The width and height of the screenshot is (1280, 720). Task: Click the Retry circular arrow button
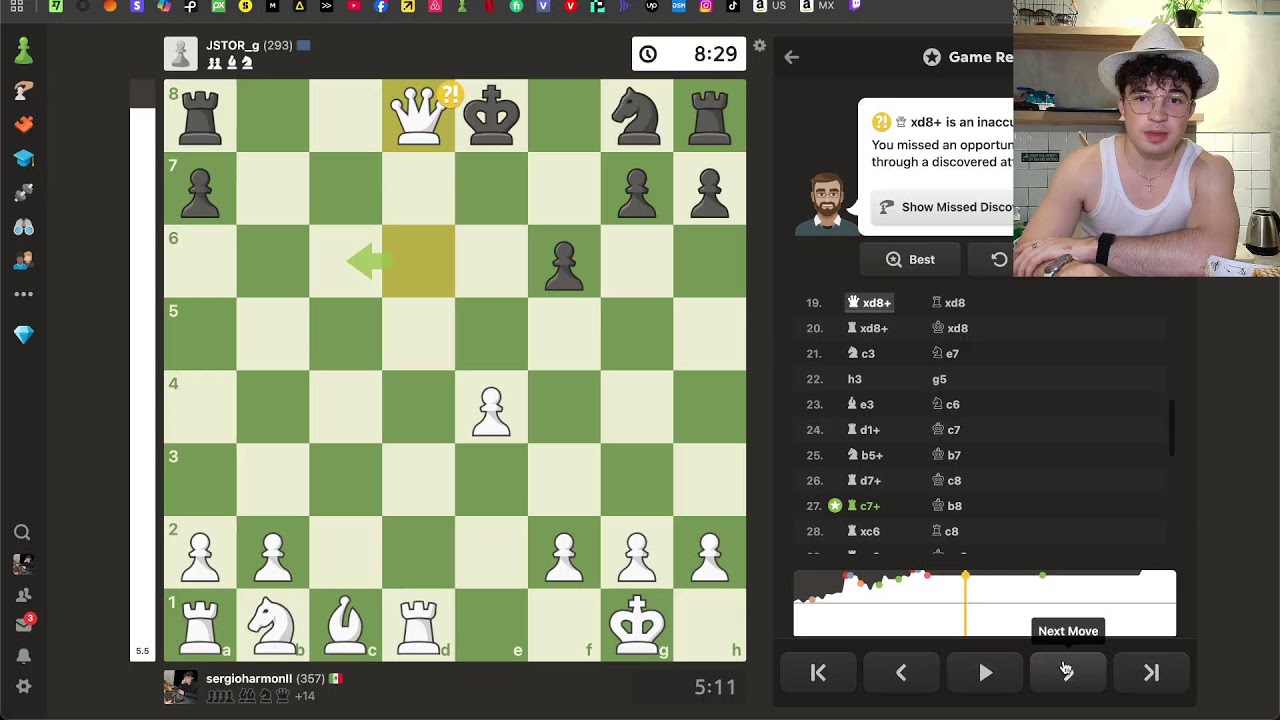[999, 259]
